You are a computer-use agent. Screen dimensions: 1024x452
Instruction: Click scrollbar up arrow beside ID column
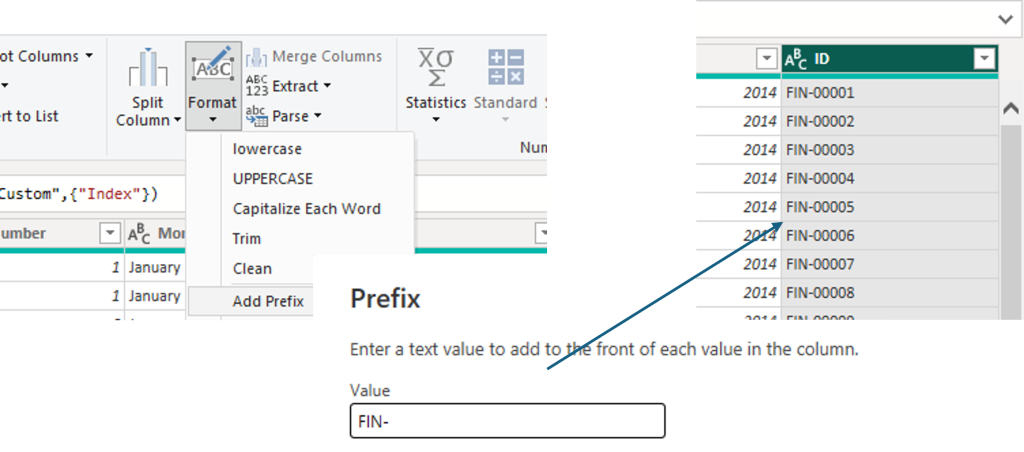pyautogui.click(x=1011, y=108)
